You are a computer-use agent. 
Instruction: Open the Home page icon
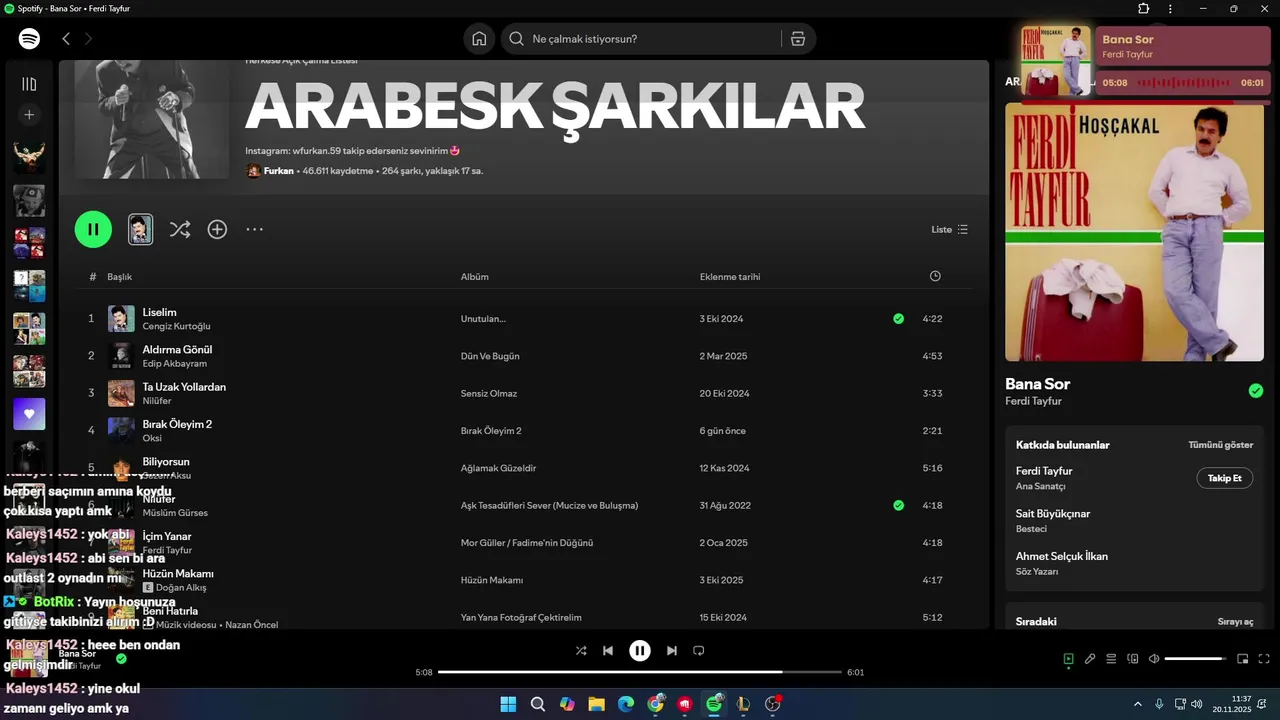(479, 39)
